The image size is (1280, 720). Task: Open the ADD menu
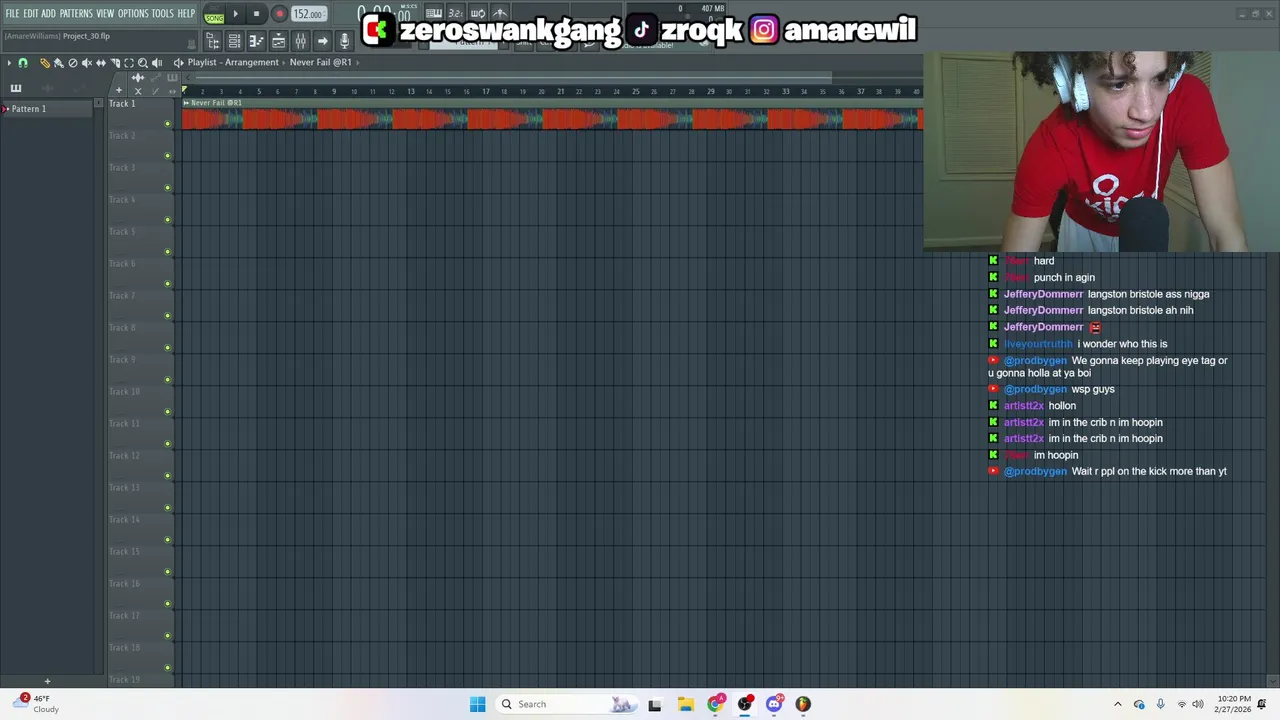click(48, 14)
